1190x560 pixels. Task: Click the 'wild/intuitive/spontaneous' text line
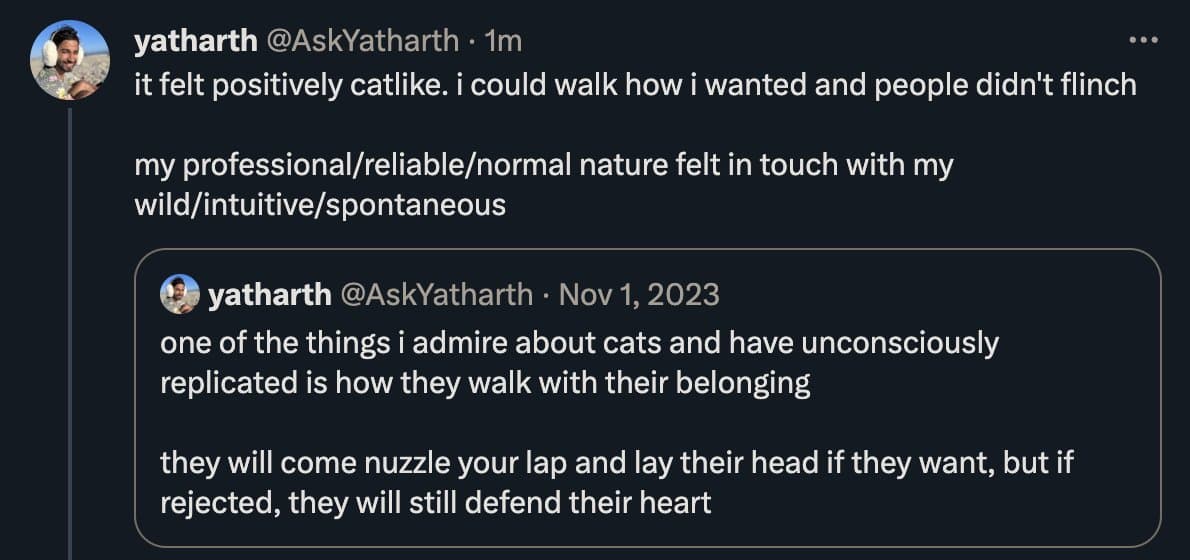320,205
